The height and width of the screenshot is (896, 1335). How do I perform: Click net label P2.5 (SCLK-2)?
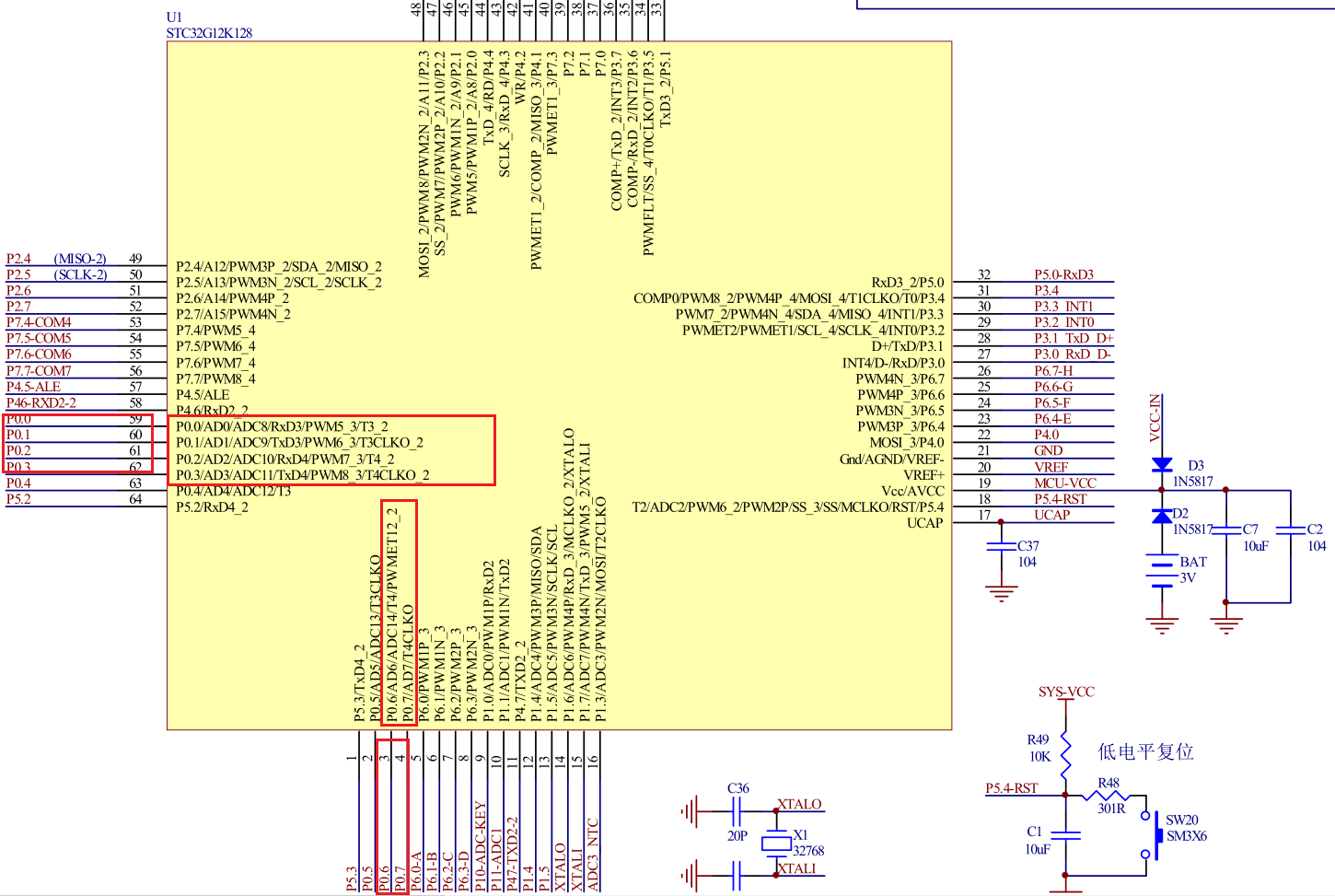coord(56,274)
